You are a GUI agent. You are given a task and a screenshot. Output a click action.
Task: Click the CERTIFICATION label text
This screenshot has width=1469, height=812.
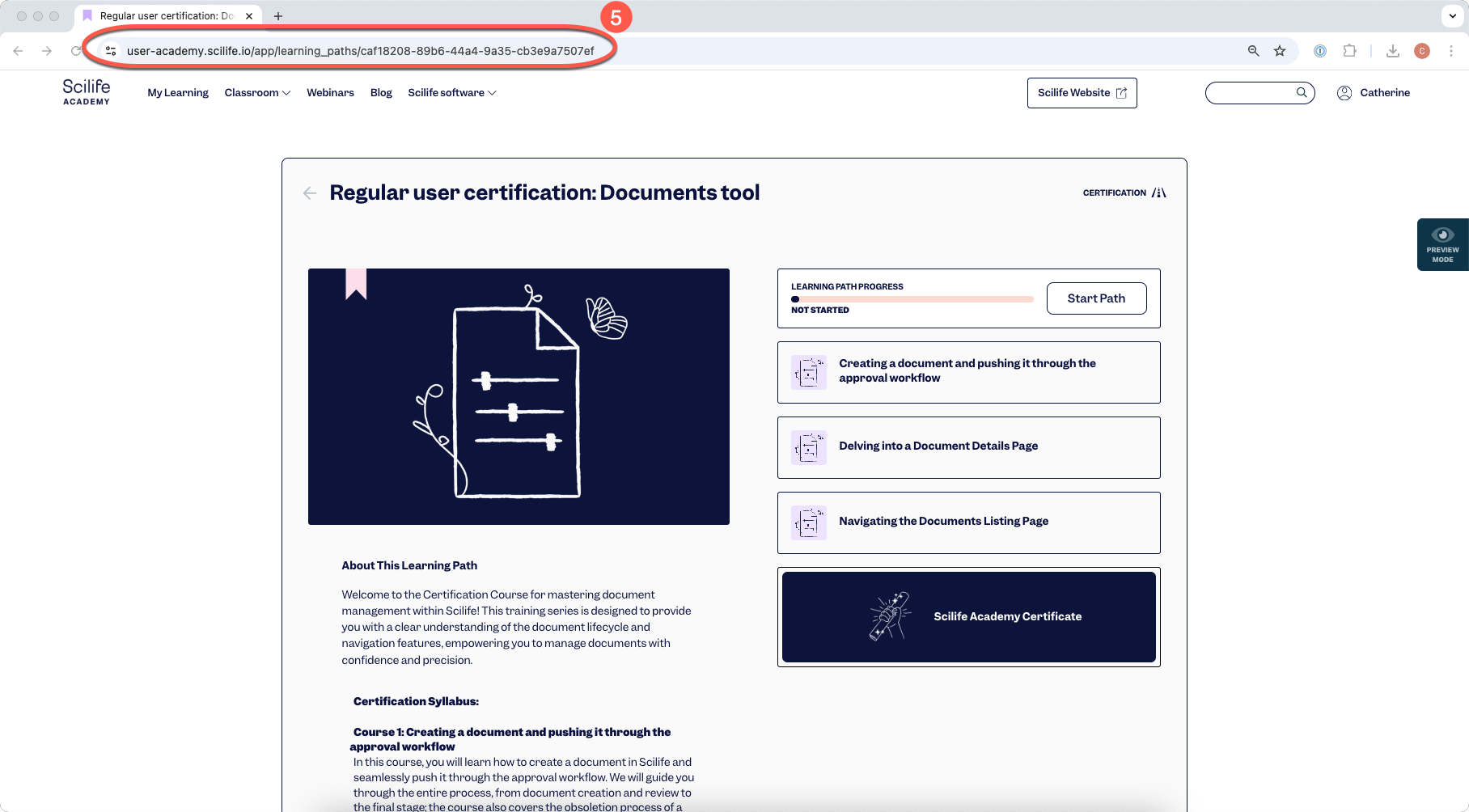1115,192
